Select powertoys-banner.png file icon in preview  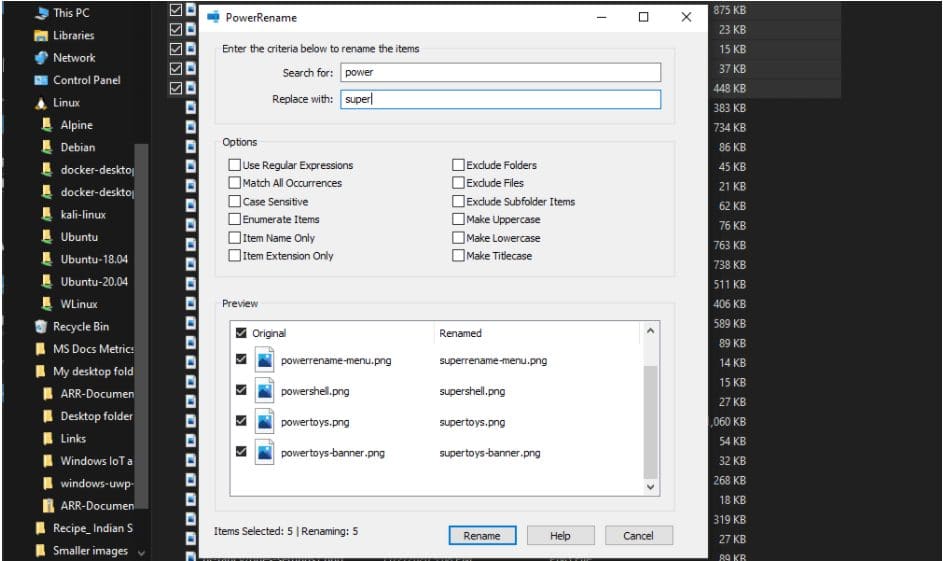pyautogui.click(x=264, y=453)
